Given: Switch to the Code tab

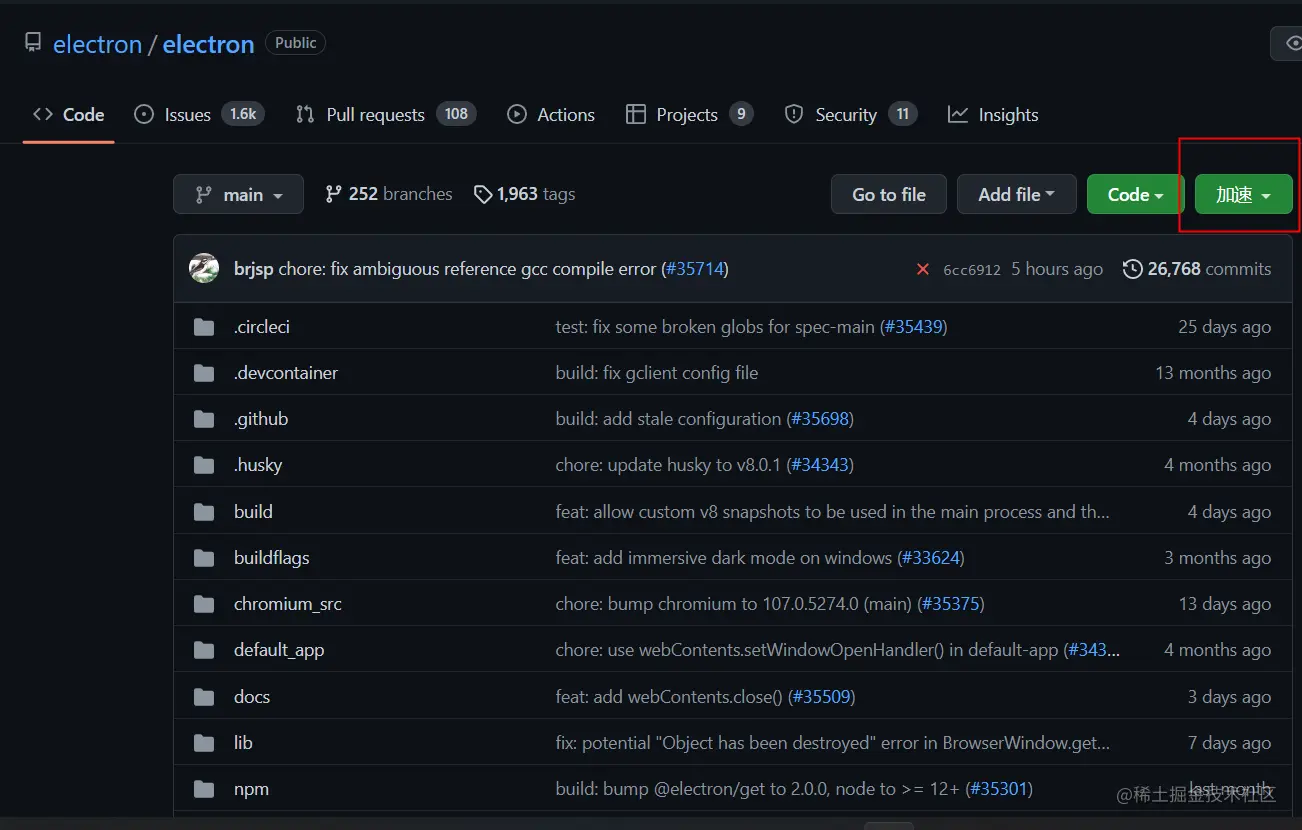Looking at the screenshot, I should click(x=68, y=115).
